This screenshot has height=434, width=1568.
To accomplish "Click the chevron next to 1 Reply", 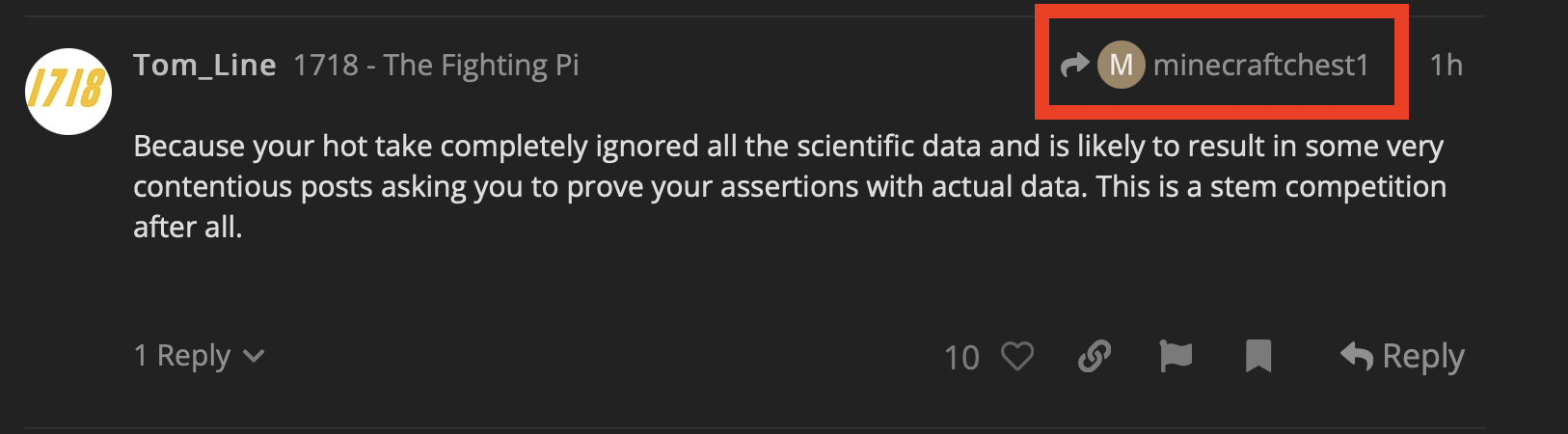I will coord(254,357).
